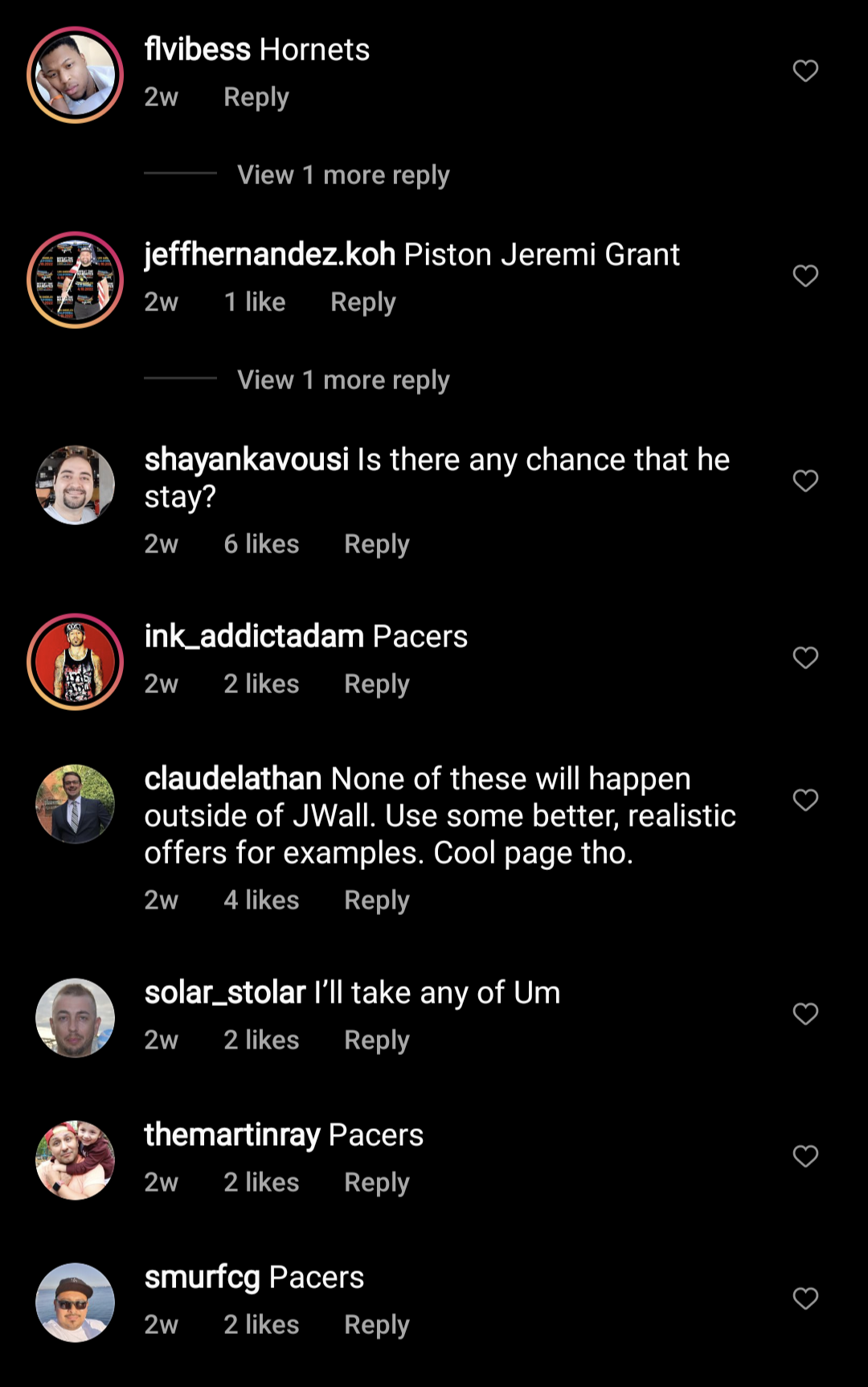View the 4 likes on claudelathan's comment
Viewport: 868px width, 1387px height.
tap(261, 901)
